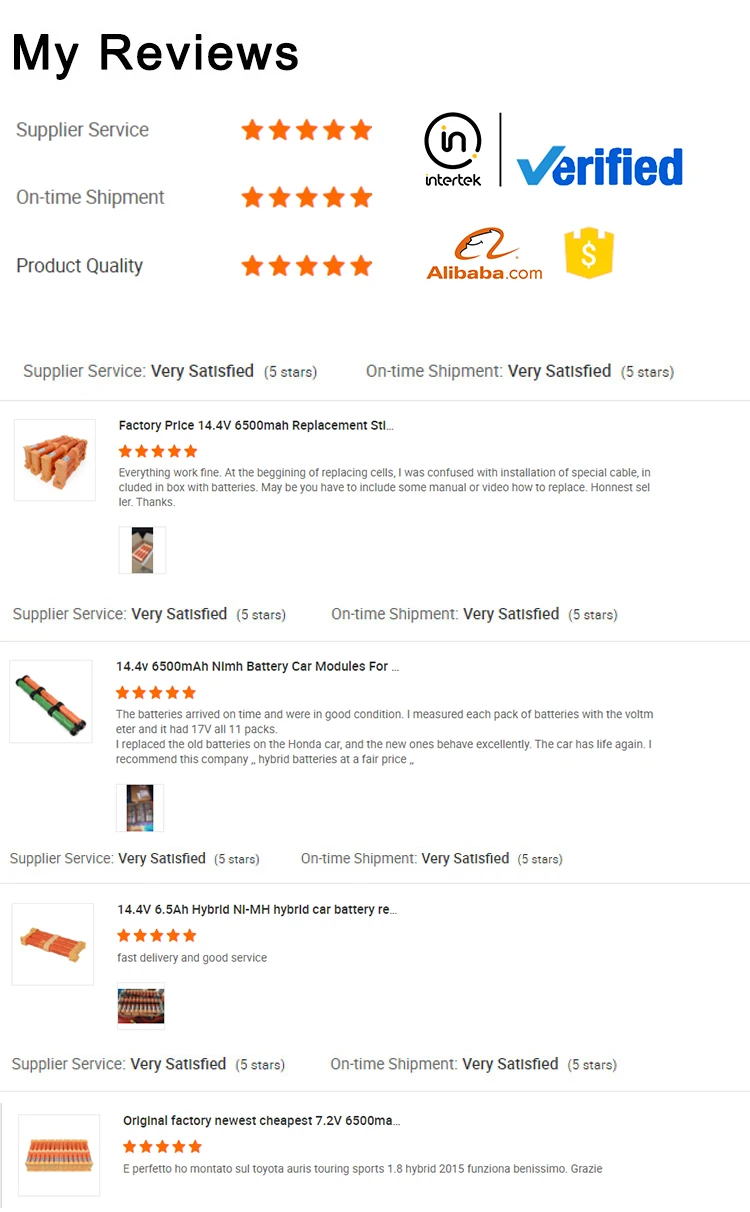750x1212 pixels.
Task: Click star rating of the Italian review
Action: tap(162, 1146)
